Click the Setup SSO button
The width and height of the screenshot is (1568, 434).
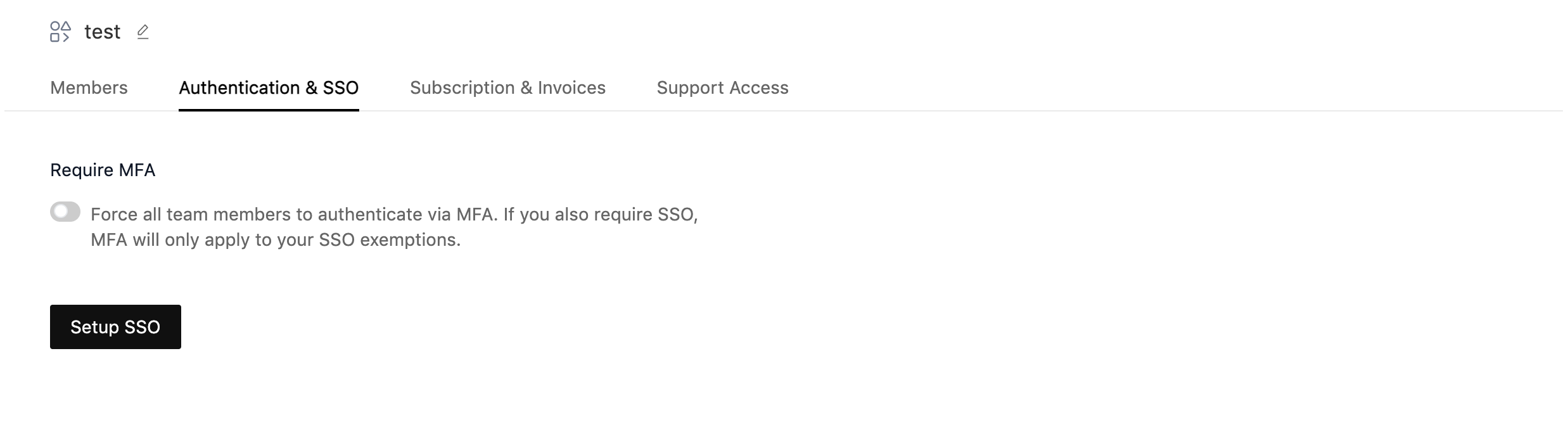115,327
